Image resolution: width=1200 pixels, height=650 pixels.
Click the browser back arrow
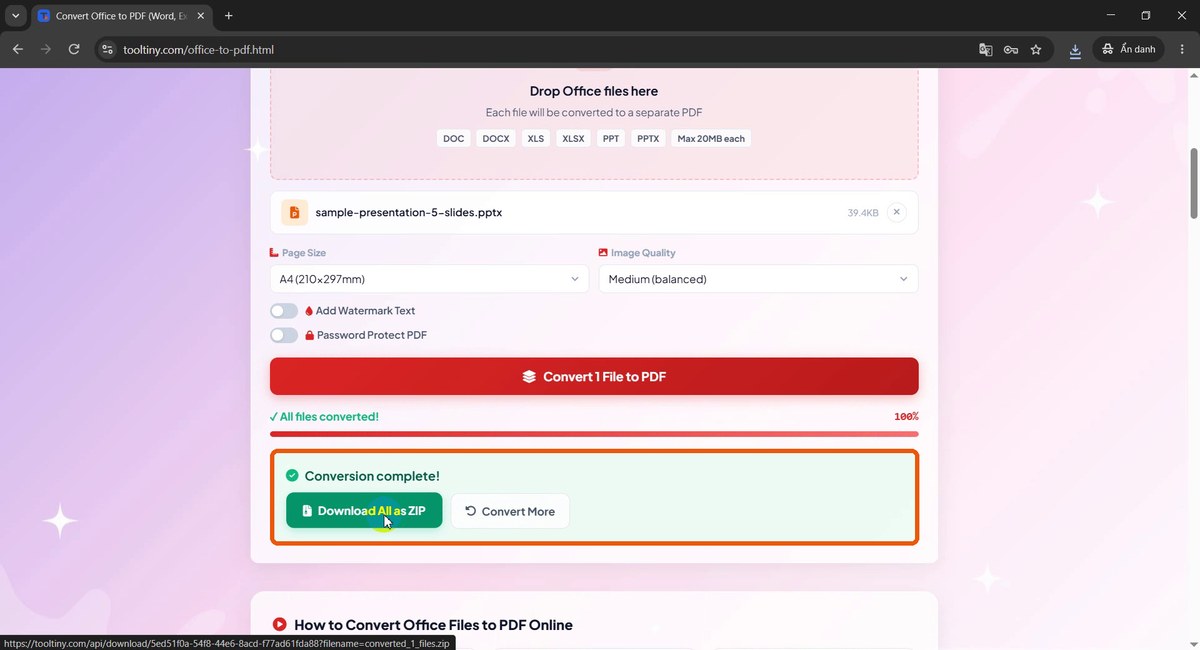pos(18,49)
